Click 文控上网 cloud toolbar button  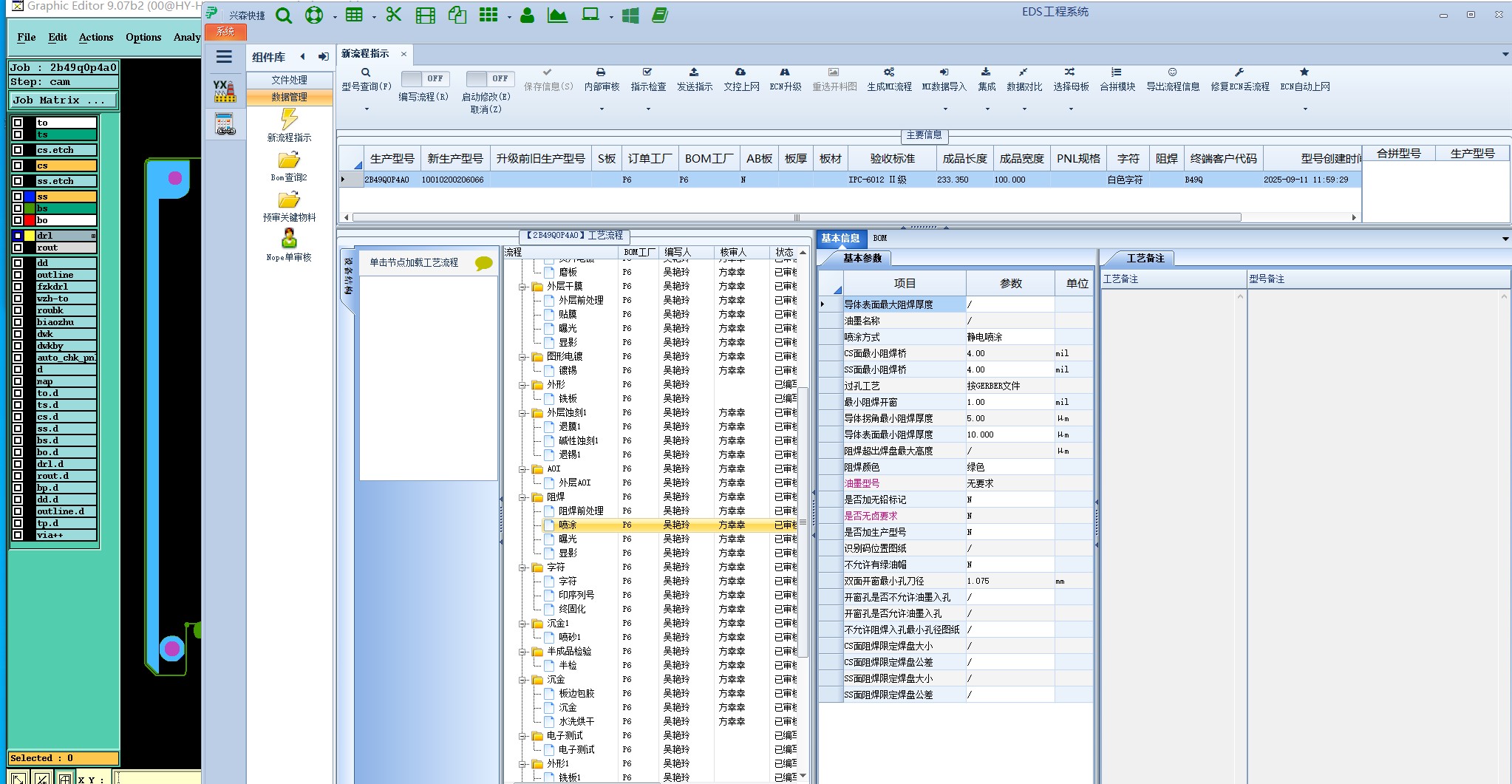[x=741, y=80]
